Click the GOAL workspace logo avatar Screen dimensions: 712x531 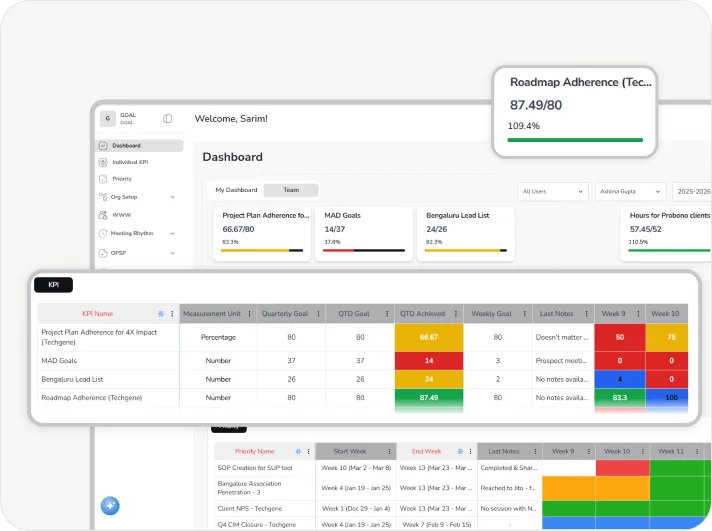click(x=108, y=119)
